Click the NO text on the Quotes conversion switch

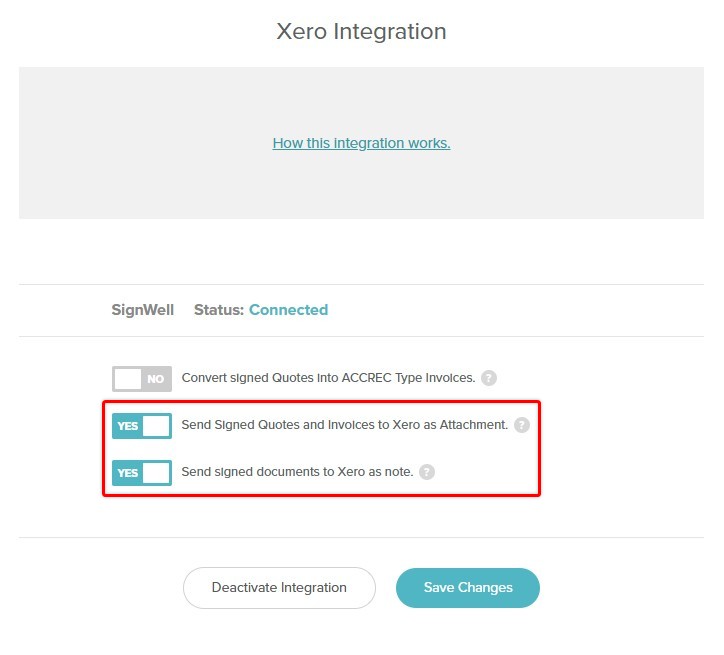click(x=156, y=379)
